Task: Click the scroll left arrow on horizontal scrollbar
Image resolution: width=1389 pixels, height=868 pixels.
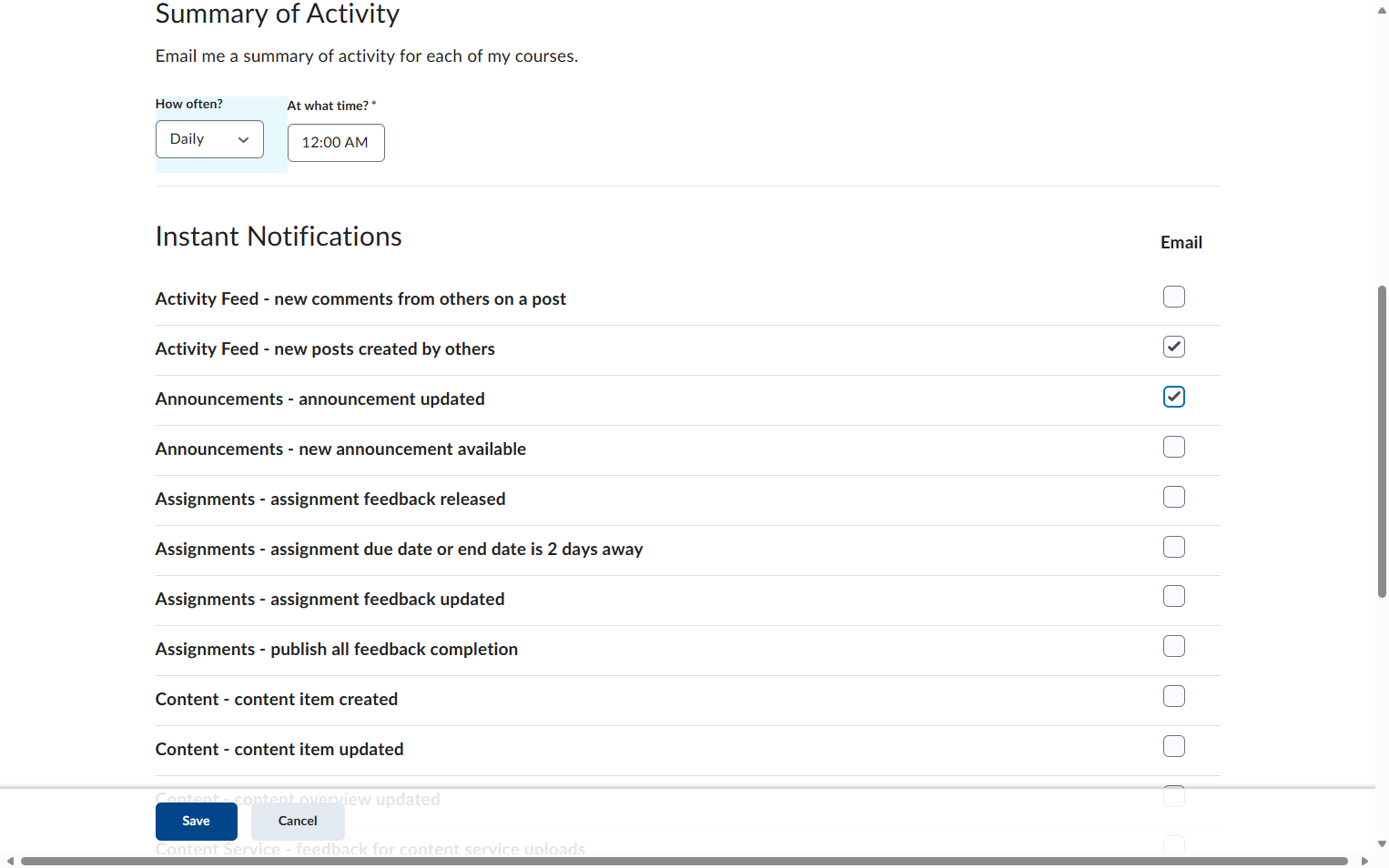Action: 10,861
